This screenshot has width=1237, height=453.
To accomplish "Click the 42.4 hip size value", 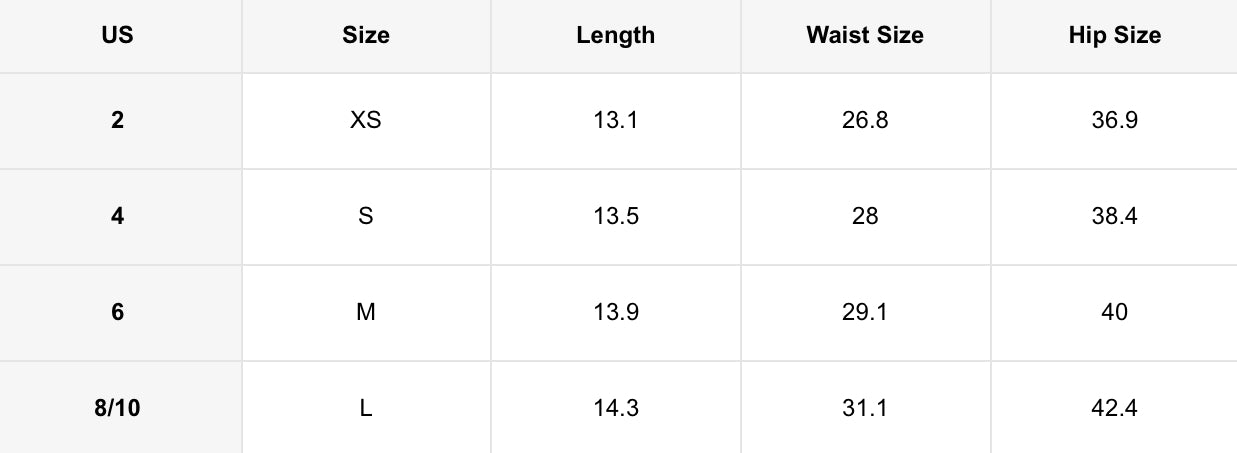I will [x=1114, y=408].
